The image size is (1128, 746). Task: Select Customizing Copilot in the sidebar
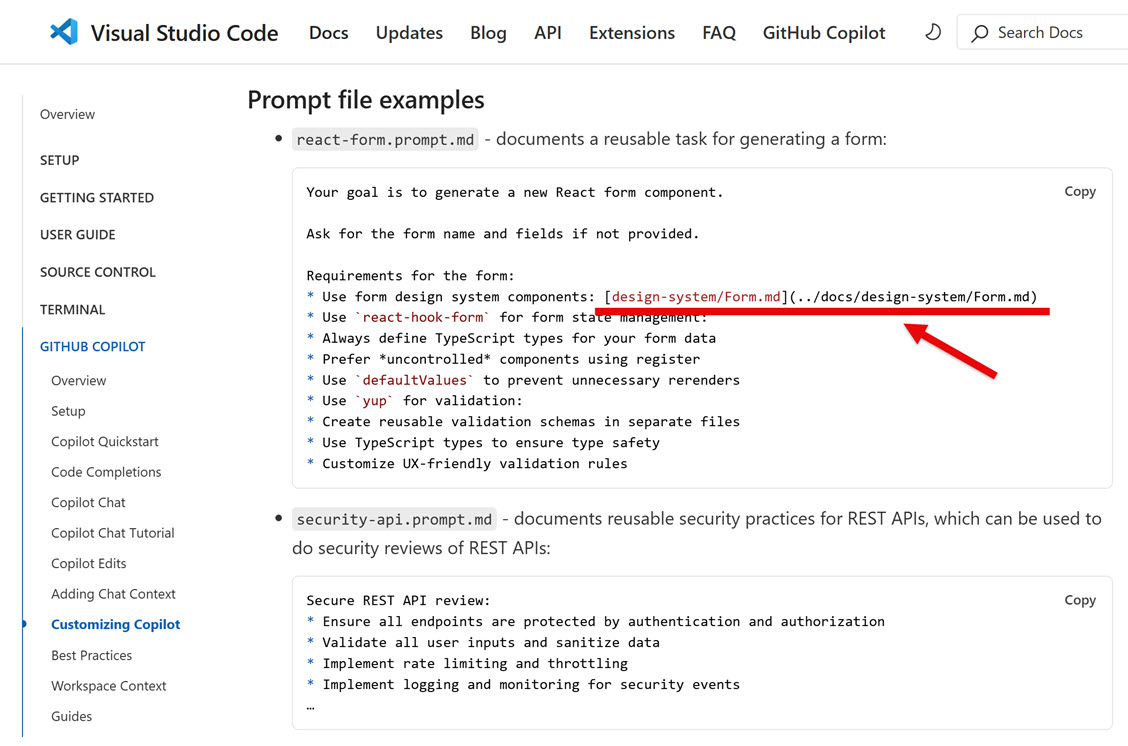(115, 624)
